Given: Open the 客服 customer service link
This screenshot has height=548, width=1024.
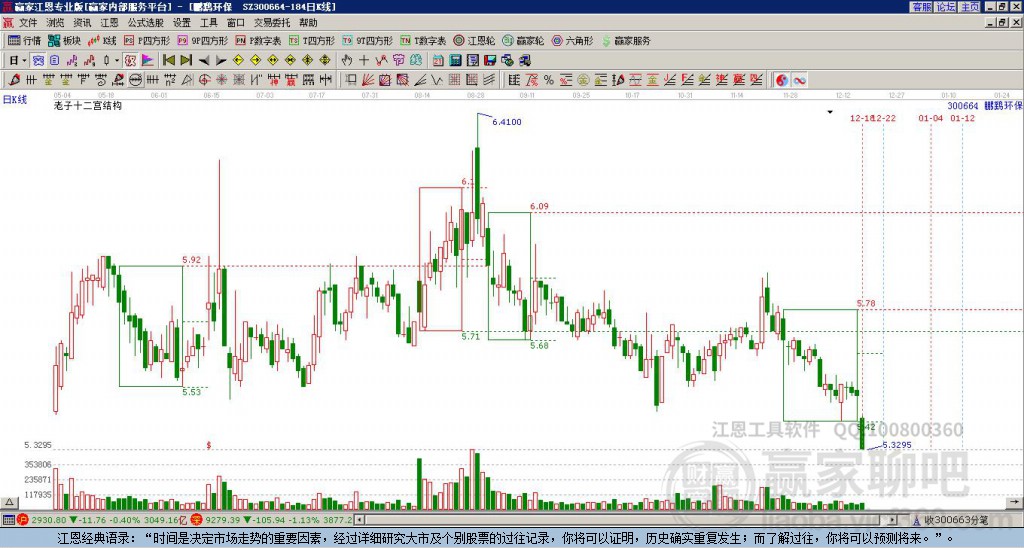Looking at the screenshot, I should pyautogui.click(x=921, y=7).
